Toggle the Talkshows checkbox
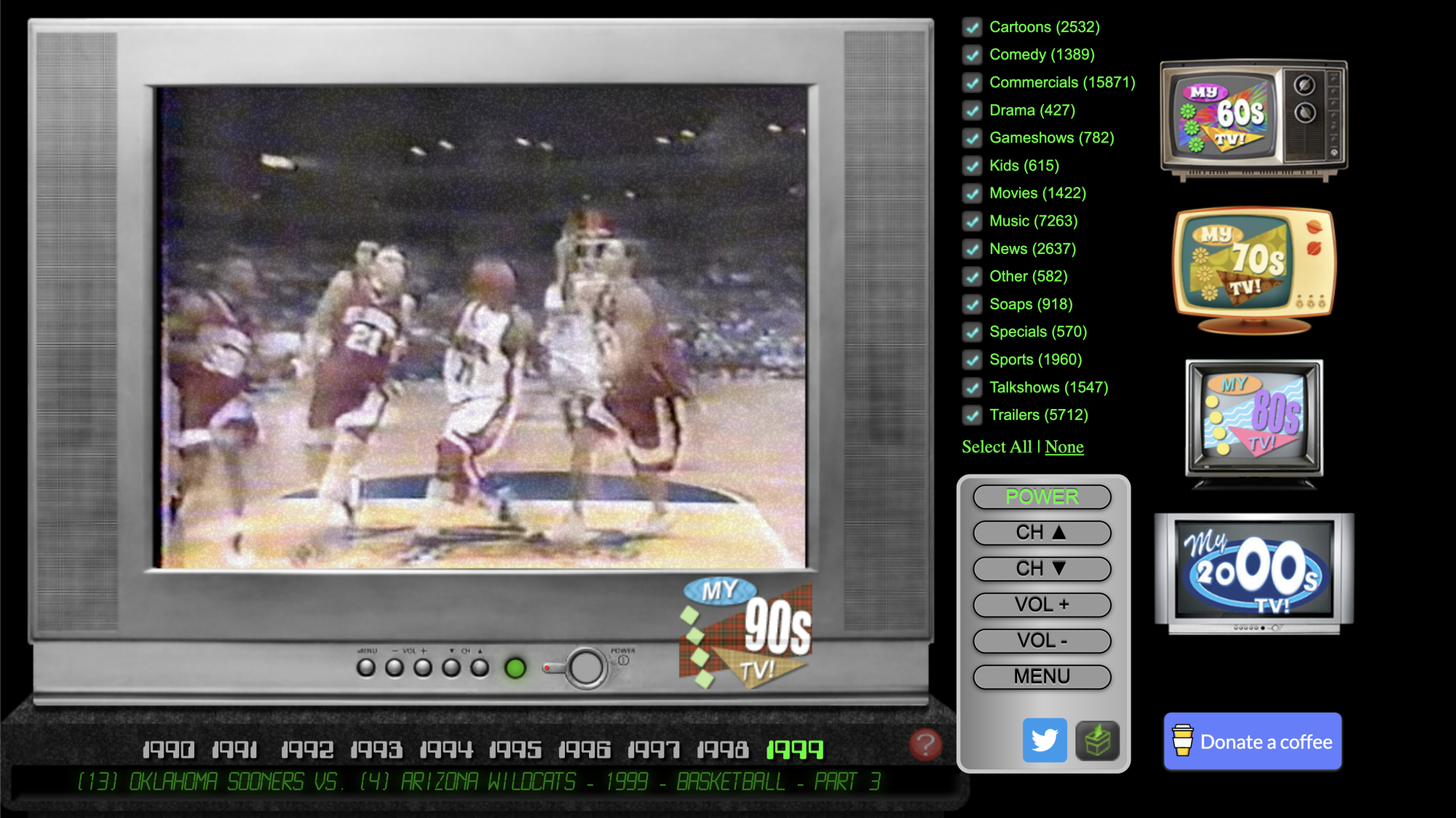The height and width of the screenshot is (818, 1456). click(972, 387)
